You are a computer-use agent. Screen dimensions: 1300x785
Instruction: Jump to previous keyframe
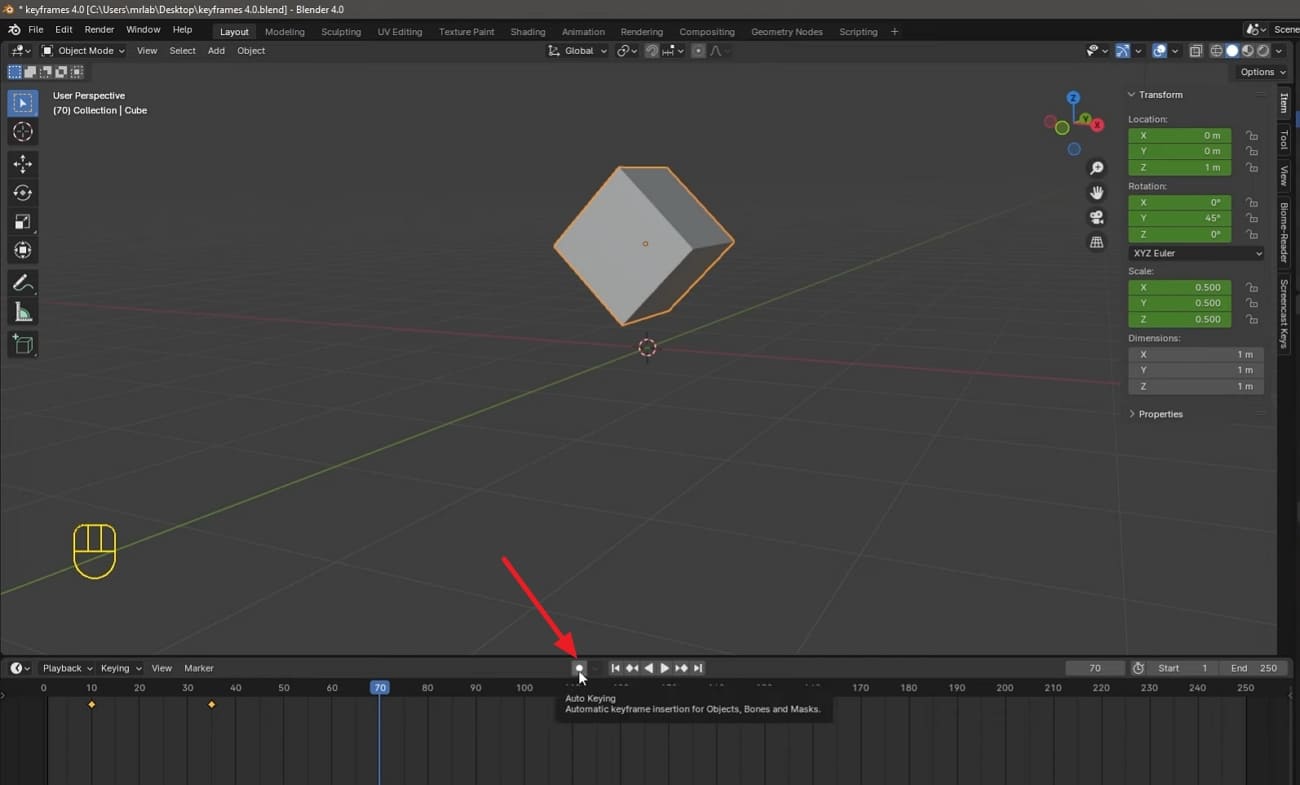click(x=632, y=668)
